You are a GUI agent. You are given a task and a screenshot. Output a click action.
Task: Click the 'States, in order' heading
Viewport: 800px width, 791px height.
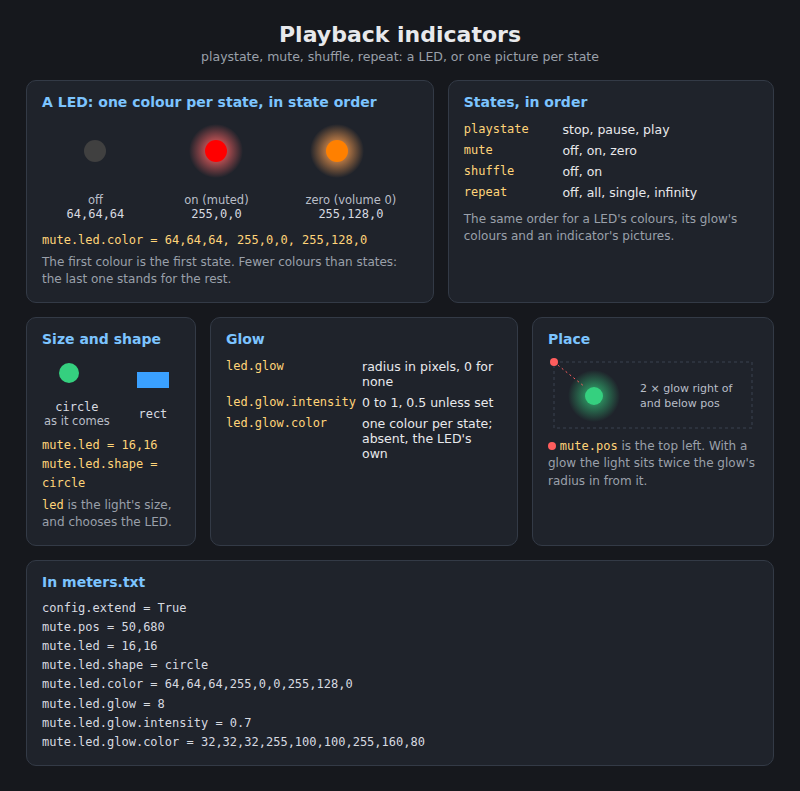(526, 102)
